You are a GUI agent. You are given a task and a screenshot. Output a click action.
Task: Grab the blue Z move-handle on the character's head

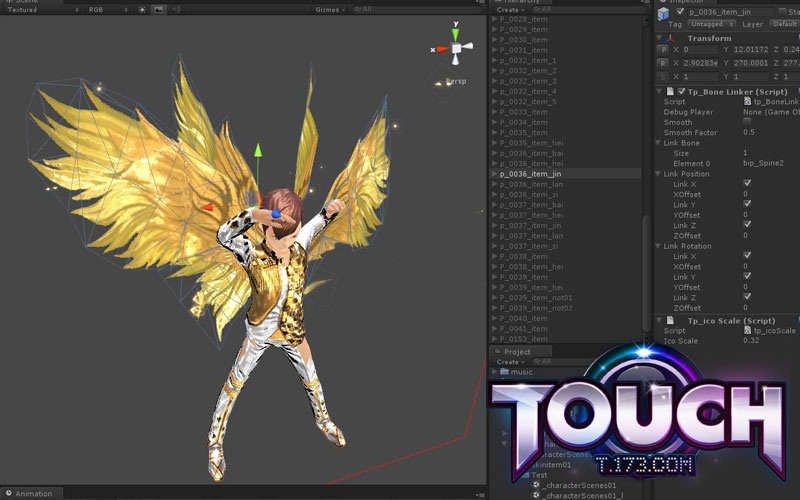[x=276, y=214]
